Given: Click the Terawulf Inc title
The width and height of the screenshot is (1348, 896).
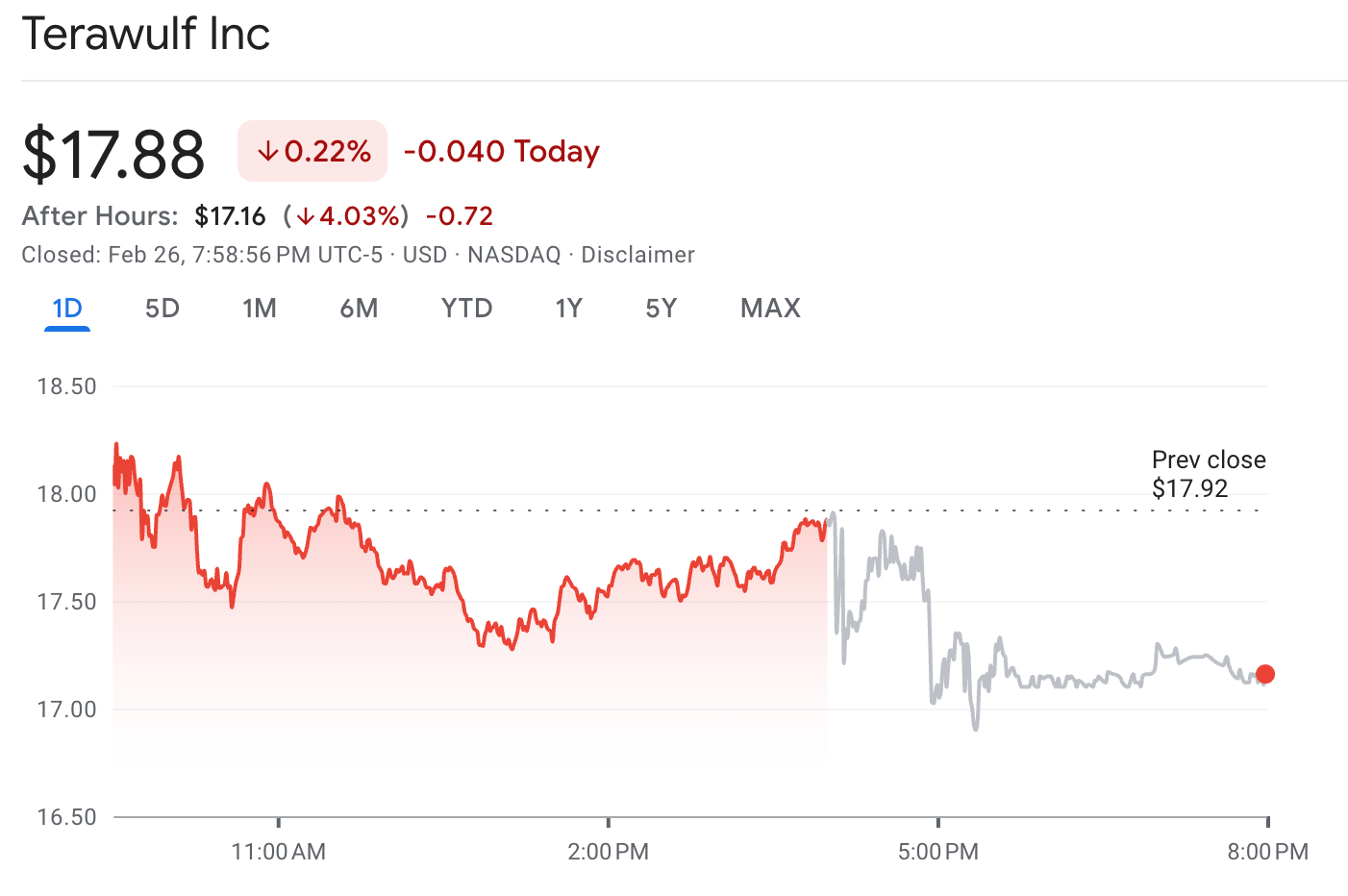Looking at the screenshot, I should click(145, 35).
